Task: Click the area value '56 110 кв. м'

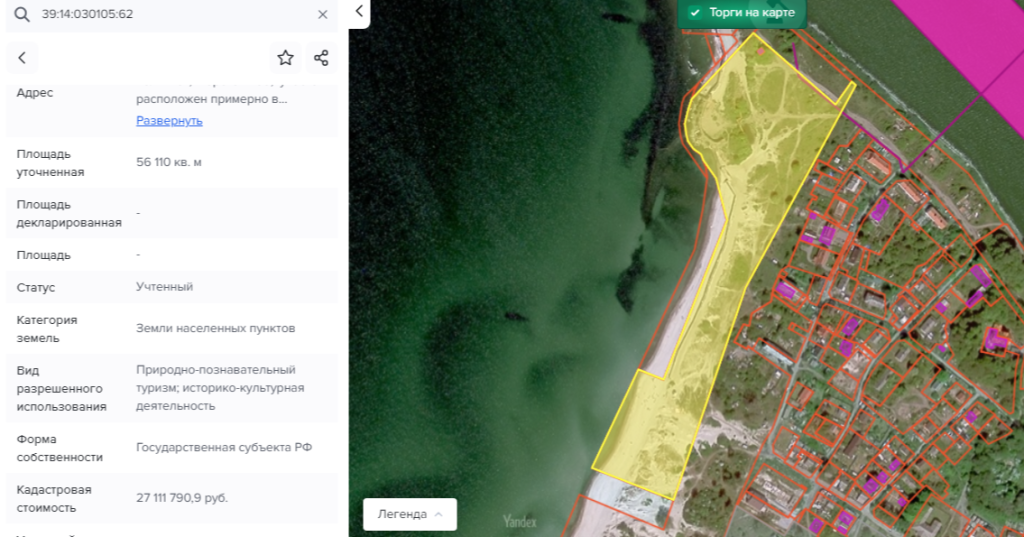Action: tap(168, 162)
